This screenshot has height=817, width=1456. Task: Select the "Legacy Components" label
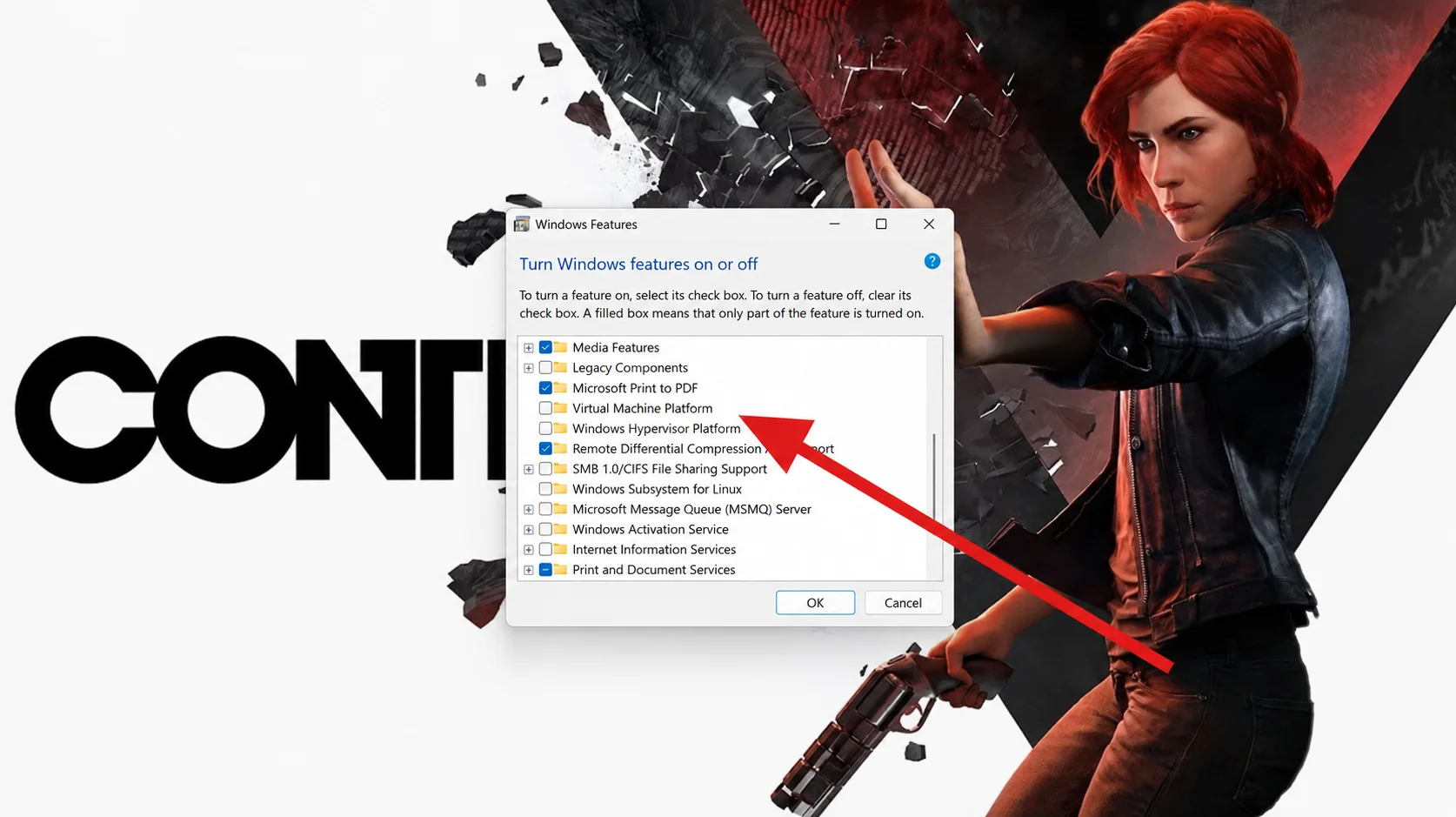click(x=630, y=367)
